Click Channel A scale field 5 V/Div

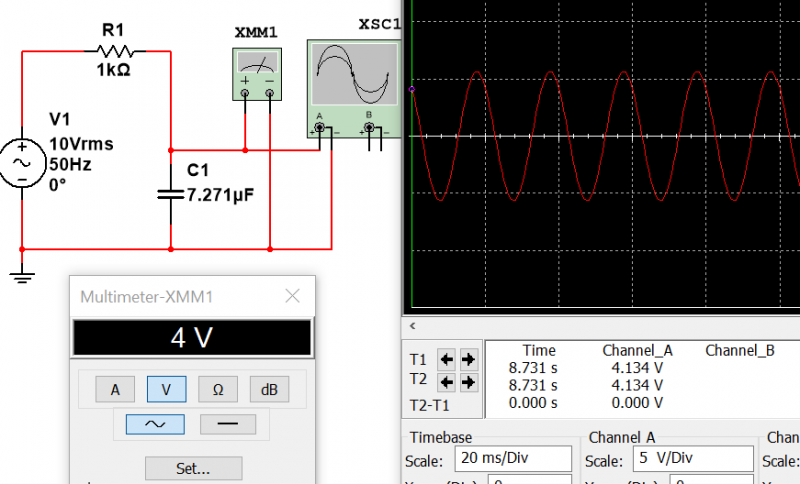(x=693, y=460)
